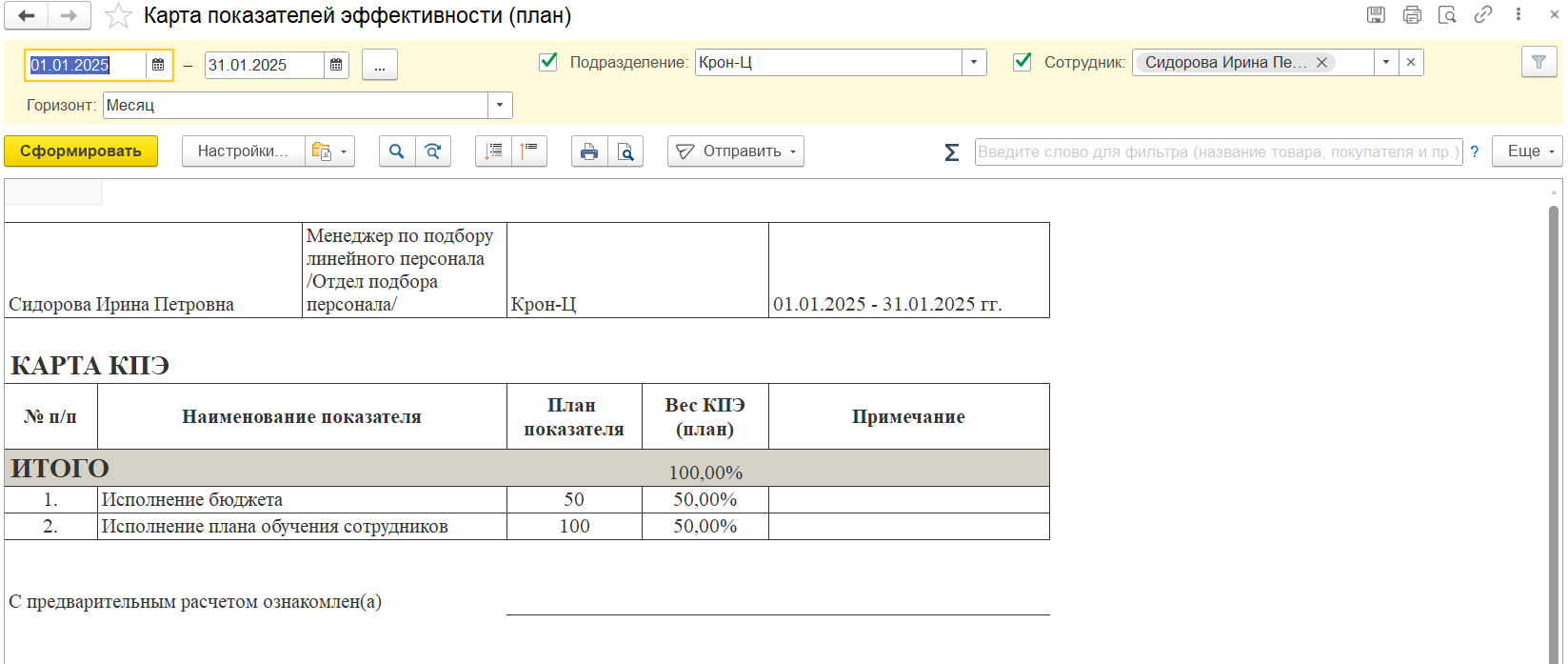The width and height of the screenshot is (1568, 664).
Task: Expand the Сотрудник dropdown arrow
Action: (1386, 62)
